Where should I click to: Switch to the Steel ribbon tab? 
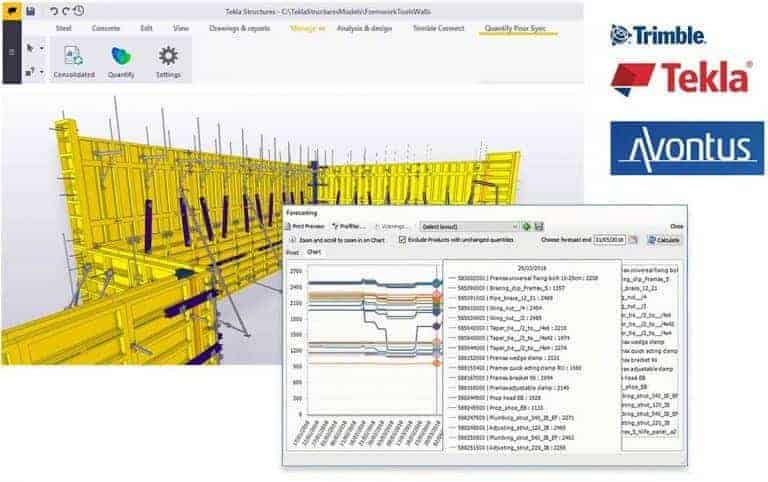pyautogui.click(x=64, y=28)
